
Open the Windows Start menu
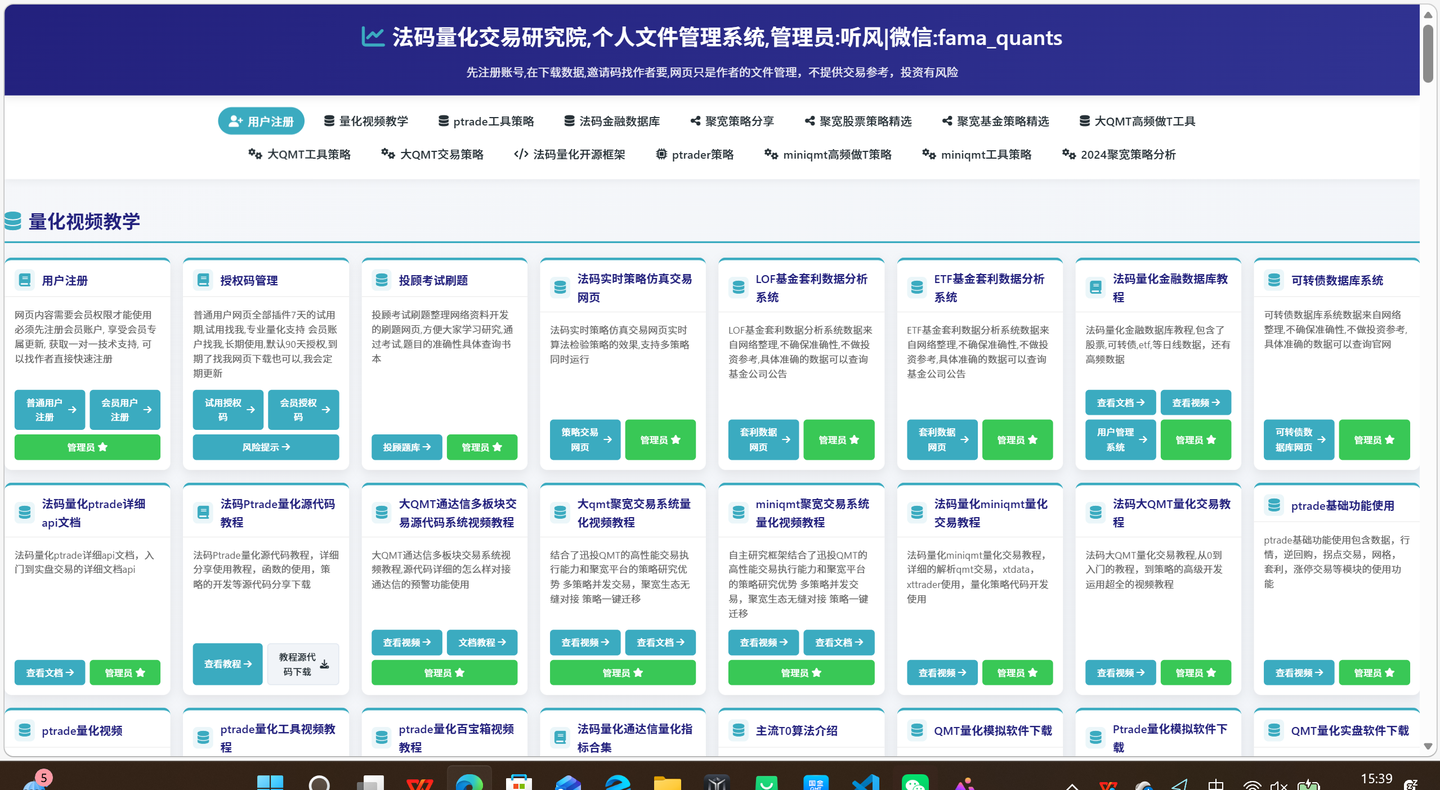pyautogui.click(x=270, y=785)
